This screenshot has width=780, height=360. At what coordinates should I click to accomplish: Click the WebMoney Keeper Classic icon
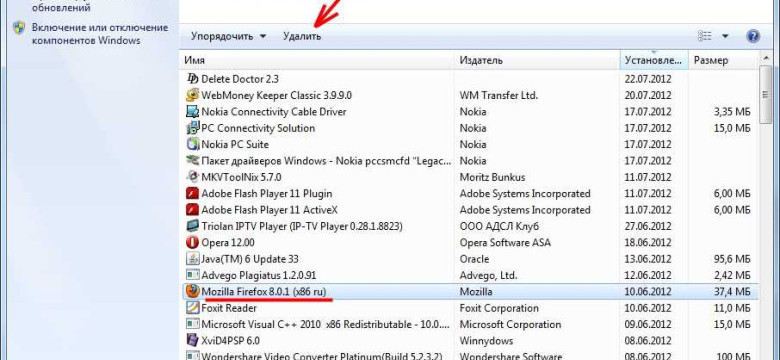(192, 95)
